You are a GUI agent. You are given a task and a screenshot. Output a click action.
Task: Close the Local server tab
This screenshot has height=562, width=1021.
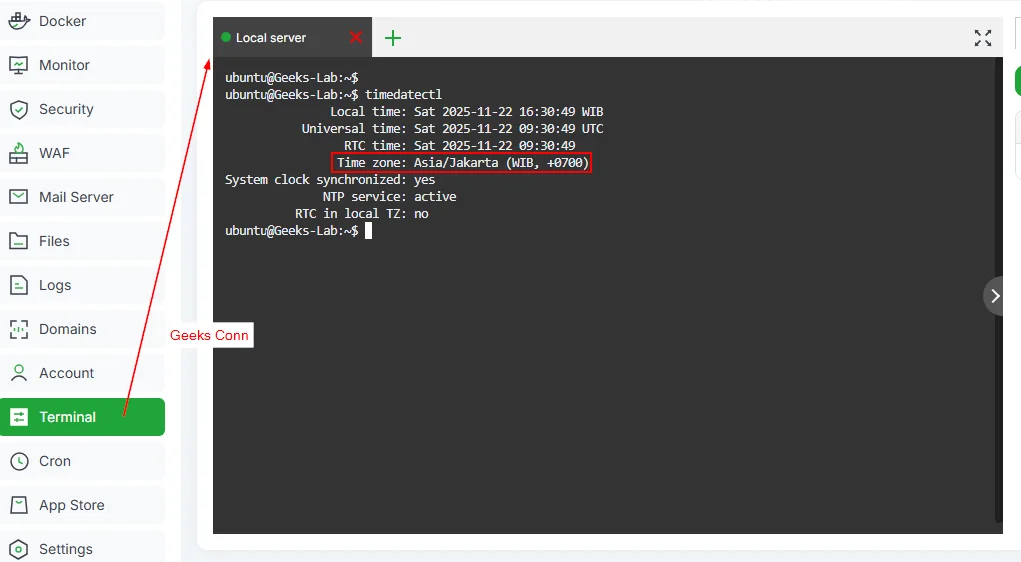coord(356,37)
